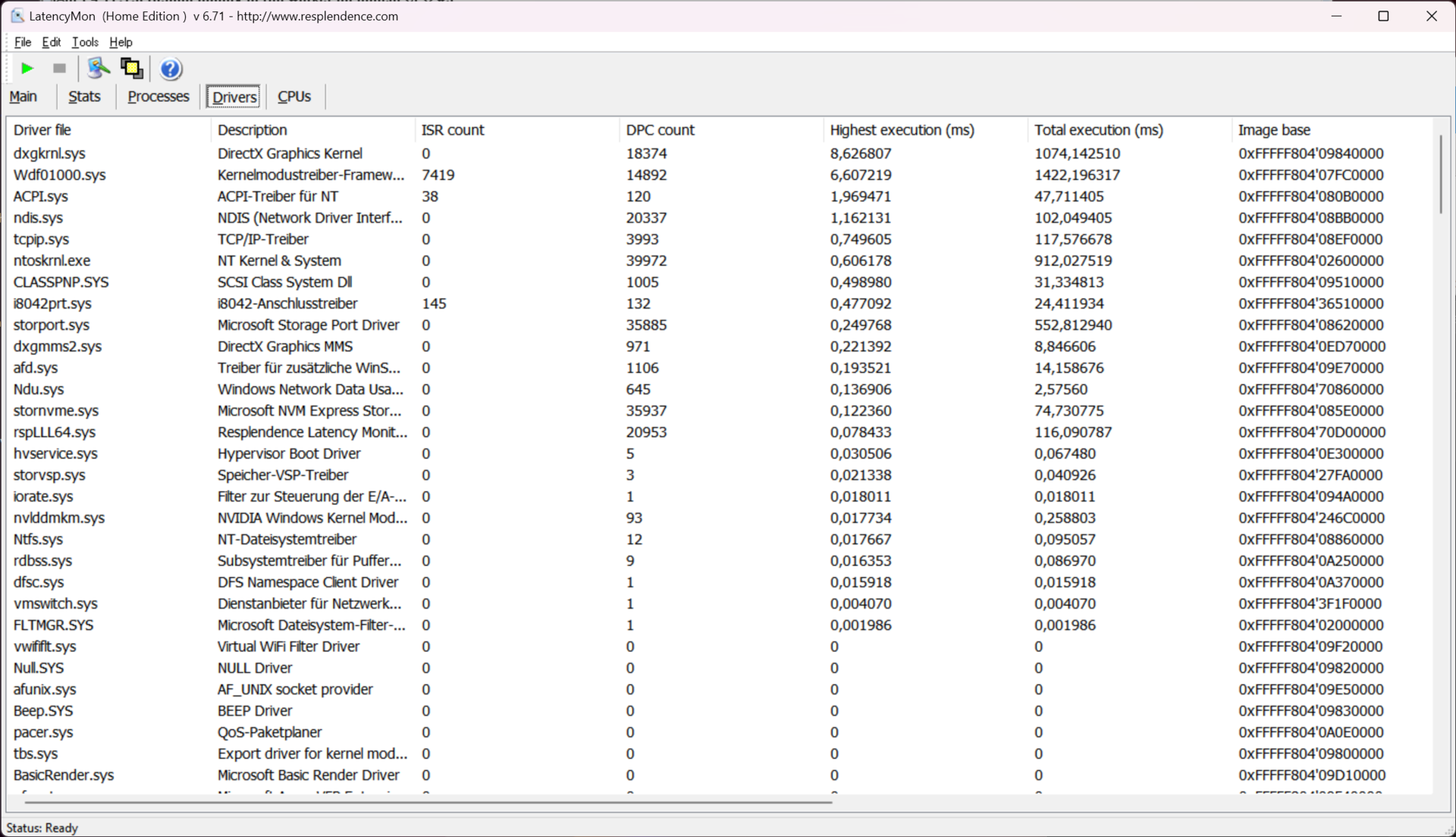Click the Driver file column header
Viewport: 1456px width, 837px height.
(44, 130)
